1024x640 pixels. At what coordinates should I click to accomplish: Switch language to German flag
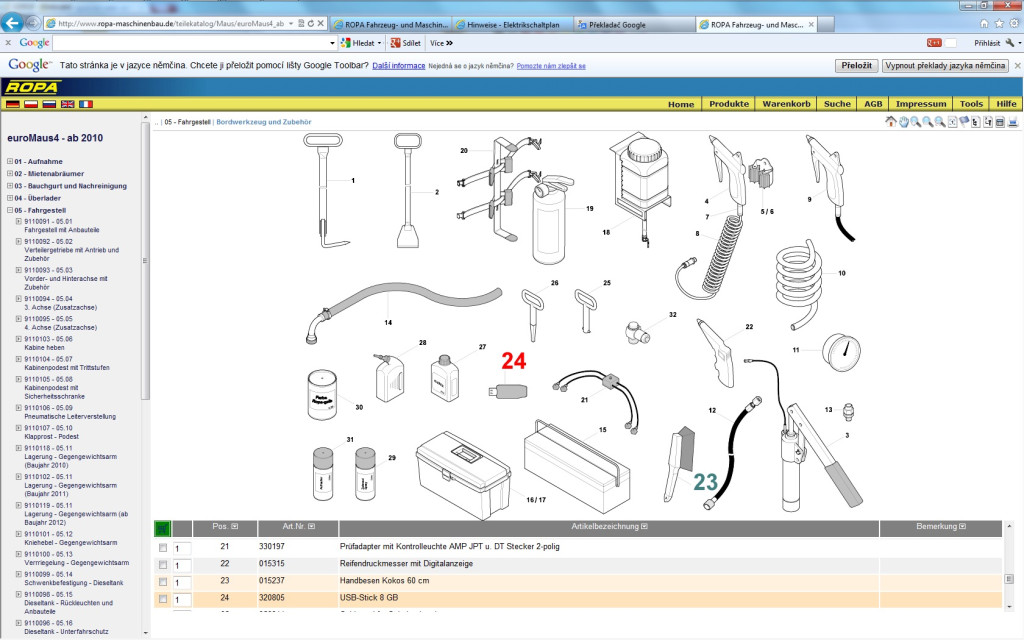(12, 104)
